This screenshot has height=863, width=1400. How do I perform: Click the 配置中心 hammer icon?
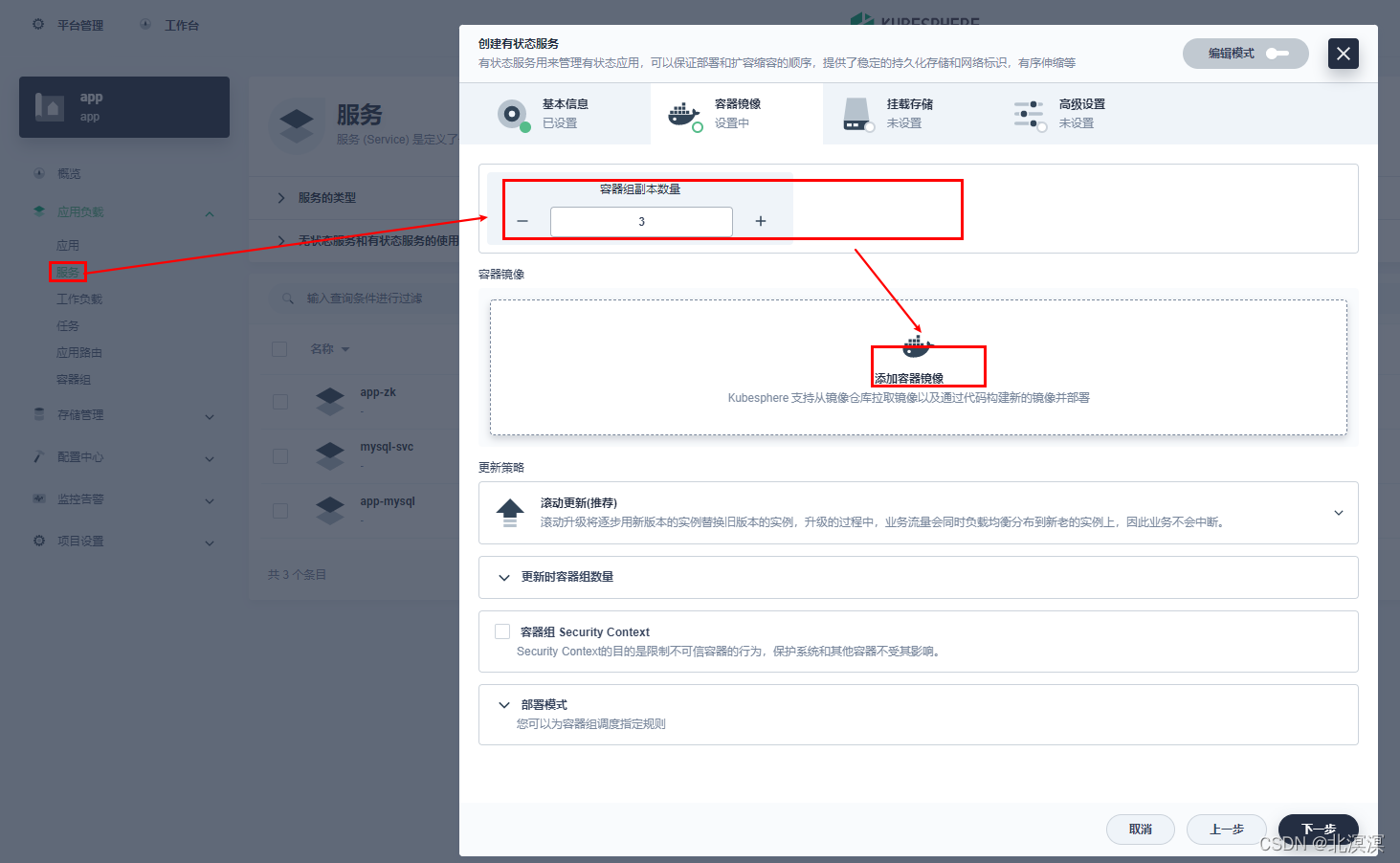(x=39, y=456)
